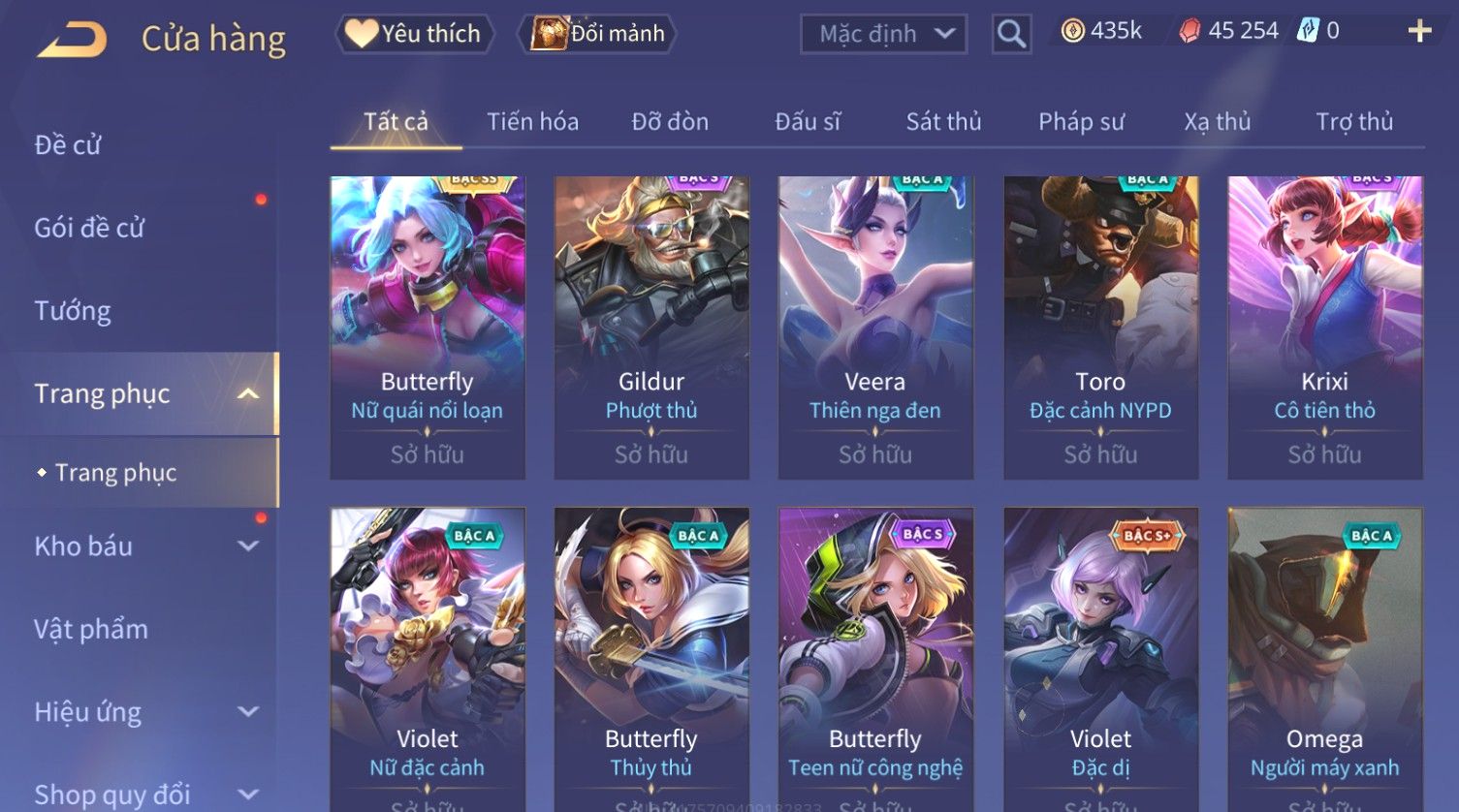Open Veera Thiên nga đen skin card
The width and height of the screenshot is (1459, 812).
point(875,328)
